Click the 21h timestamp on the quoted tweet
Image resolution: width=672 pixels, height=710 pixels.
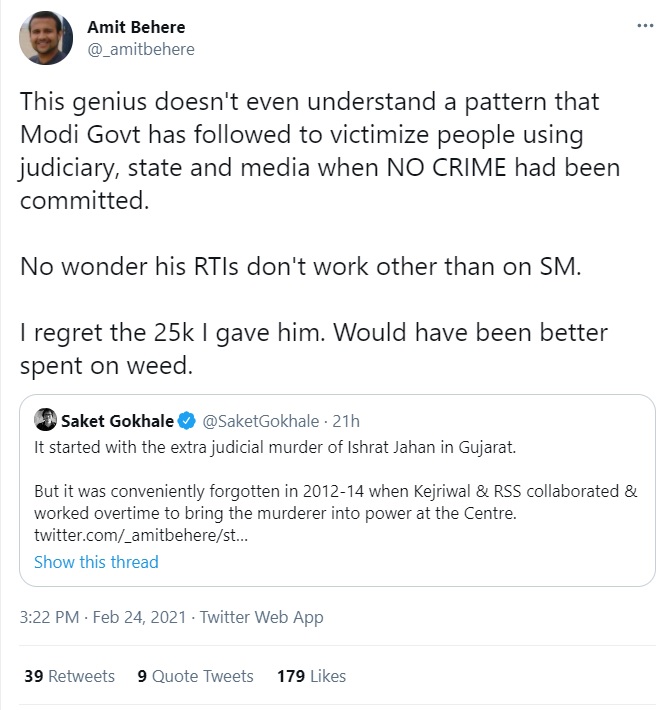pos(345,419)
